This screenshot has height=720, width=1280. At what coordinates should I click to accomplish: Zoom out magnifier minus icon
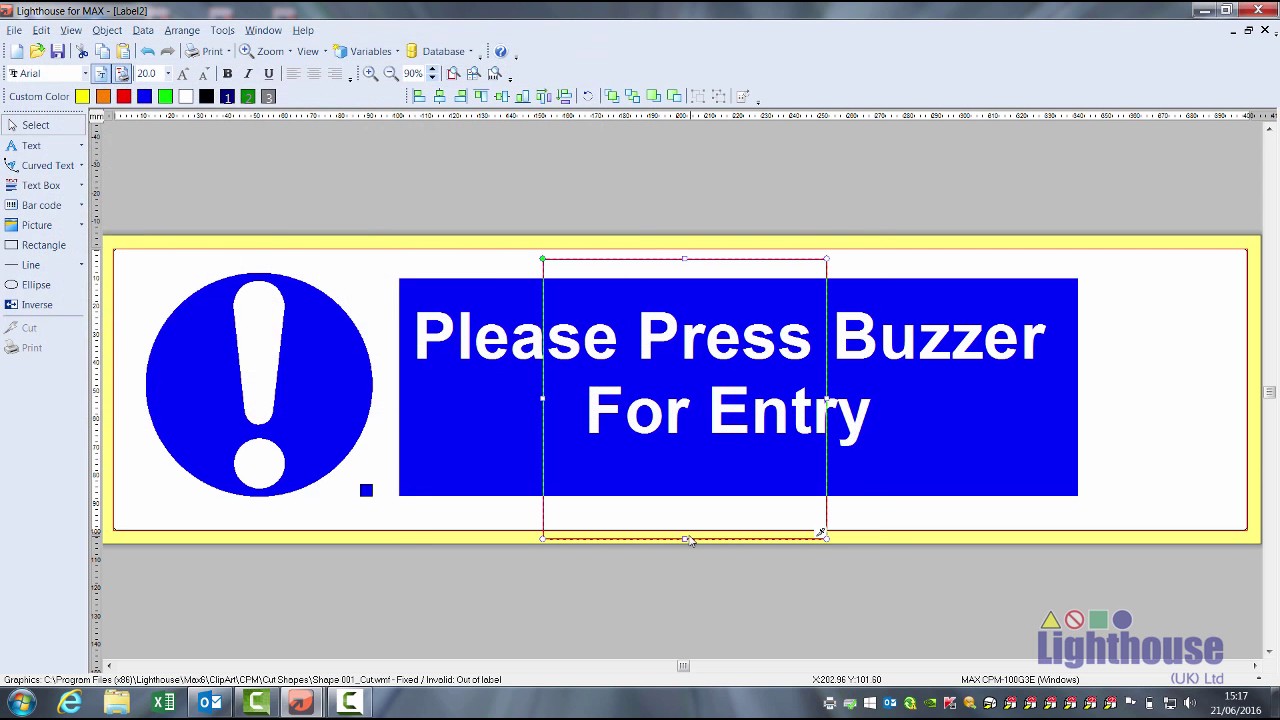click(x=391, y=74)
